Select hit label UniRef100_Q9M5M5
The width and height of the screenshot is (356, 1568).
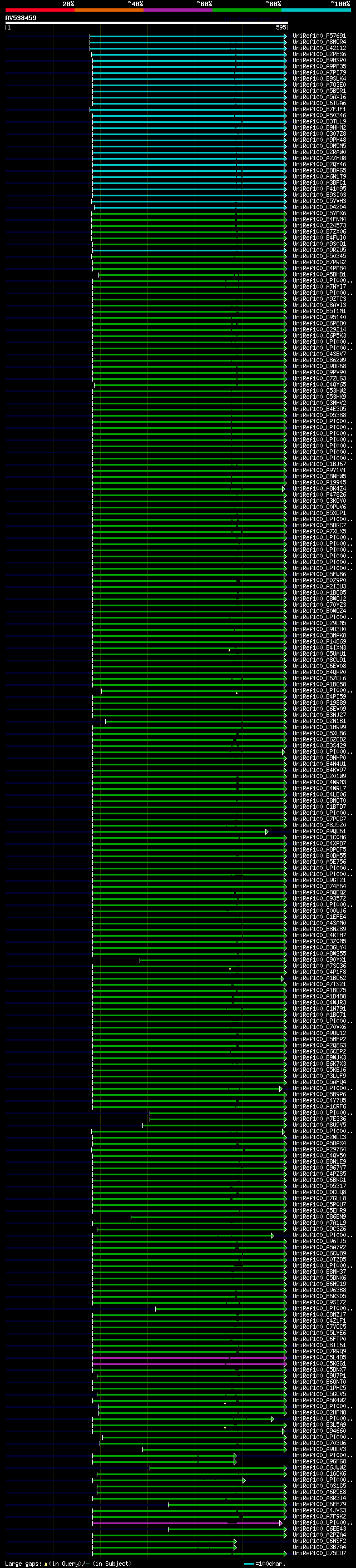point(319,146)
